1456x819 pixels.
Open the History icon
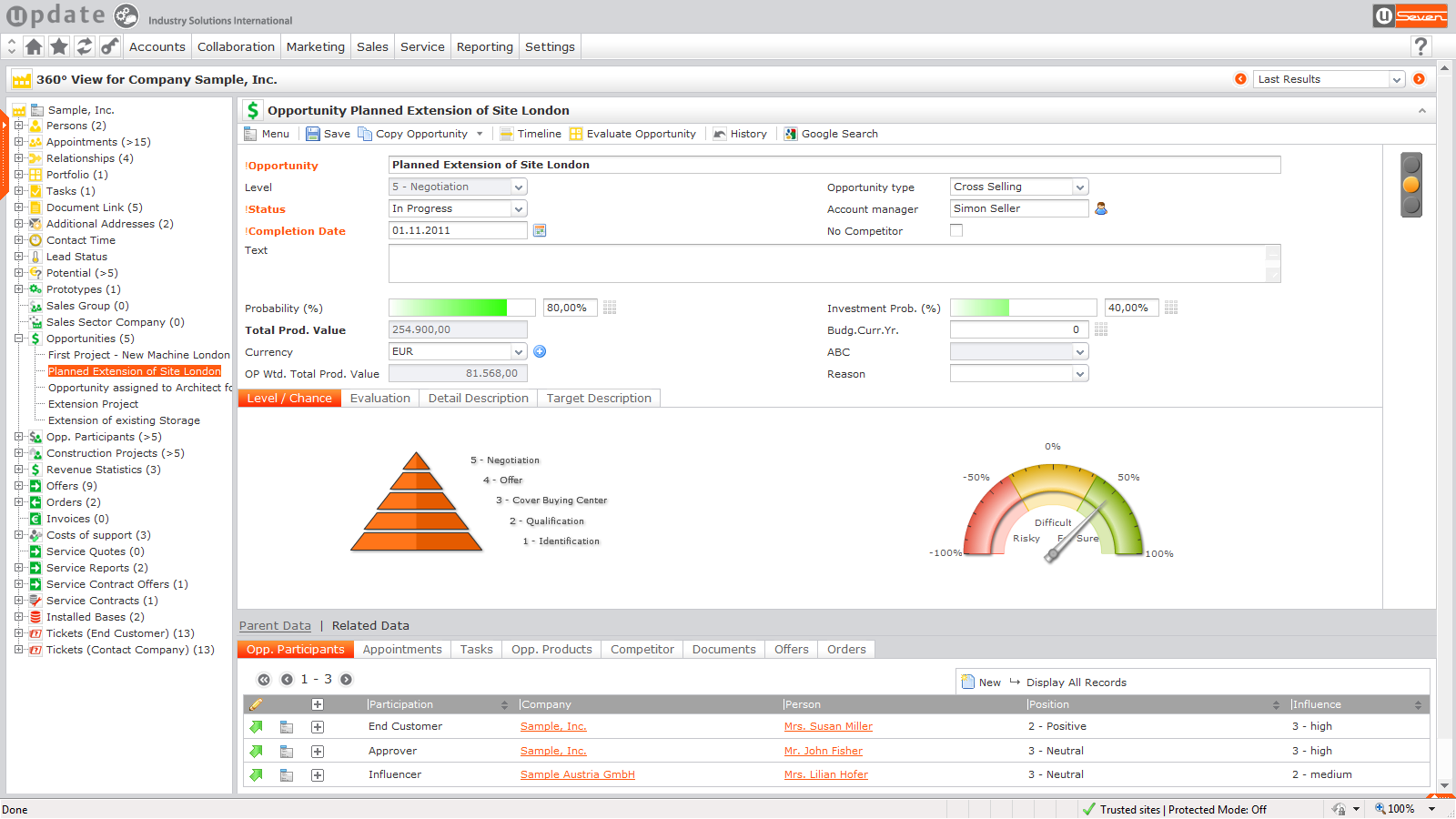point(720,134)
